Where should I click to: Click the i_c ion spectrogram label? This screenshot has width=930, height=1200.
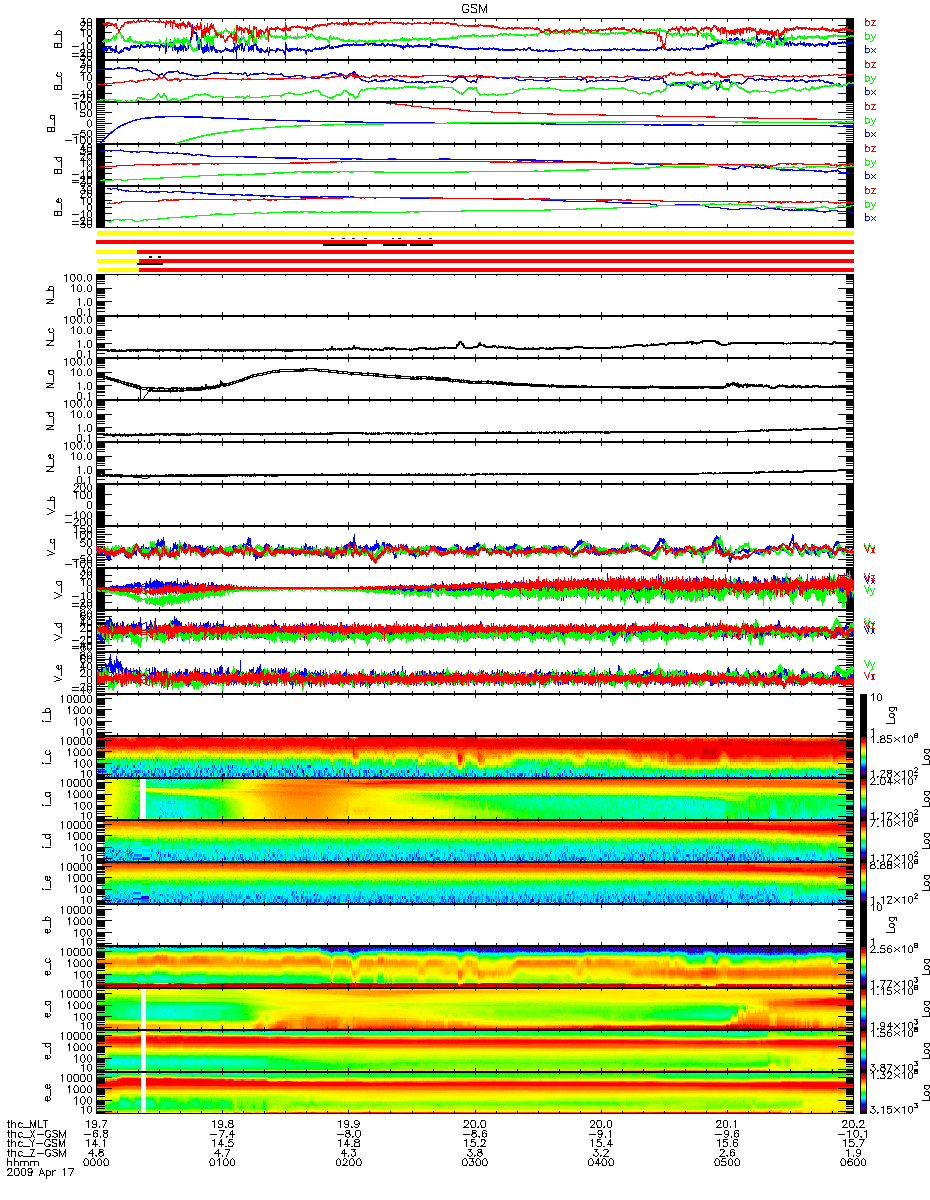coord(46,757)
